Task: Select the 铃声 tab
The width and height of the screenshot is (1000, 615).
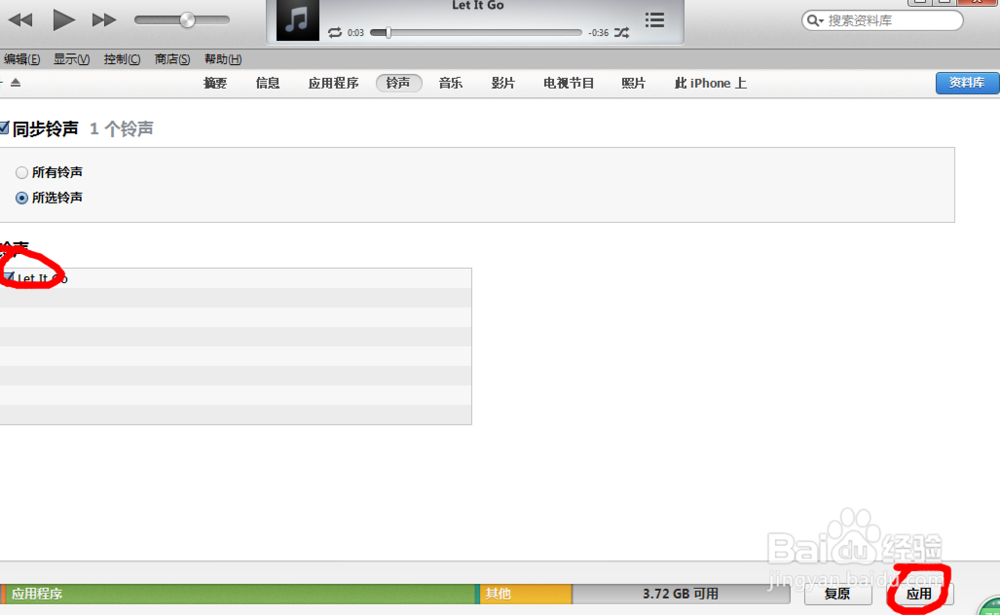Action: 399,83
